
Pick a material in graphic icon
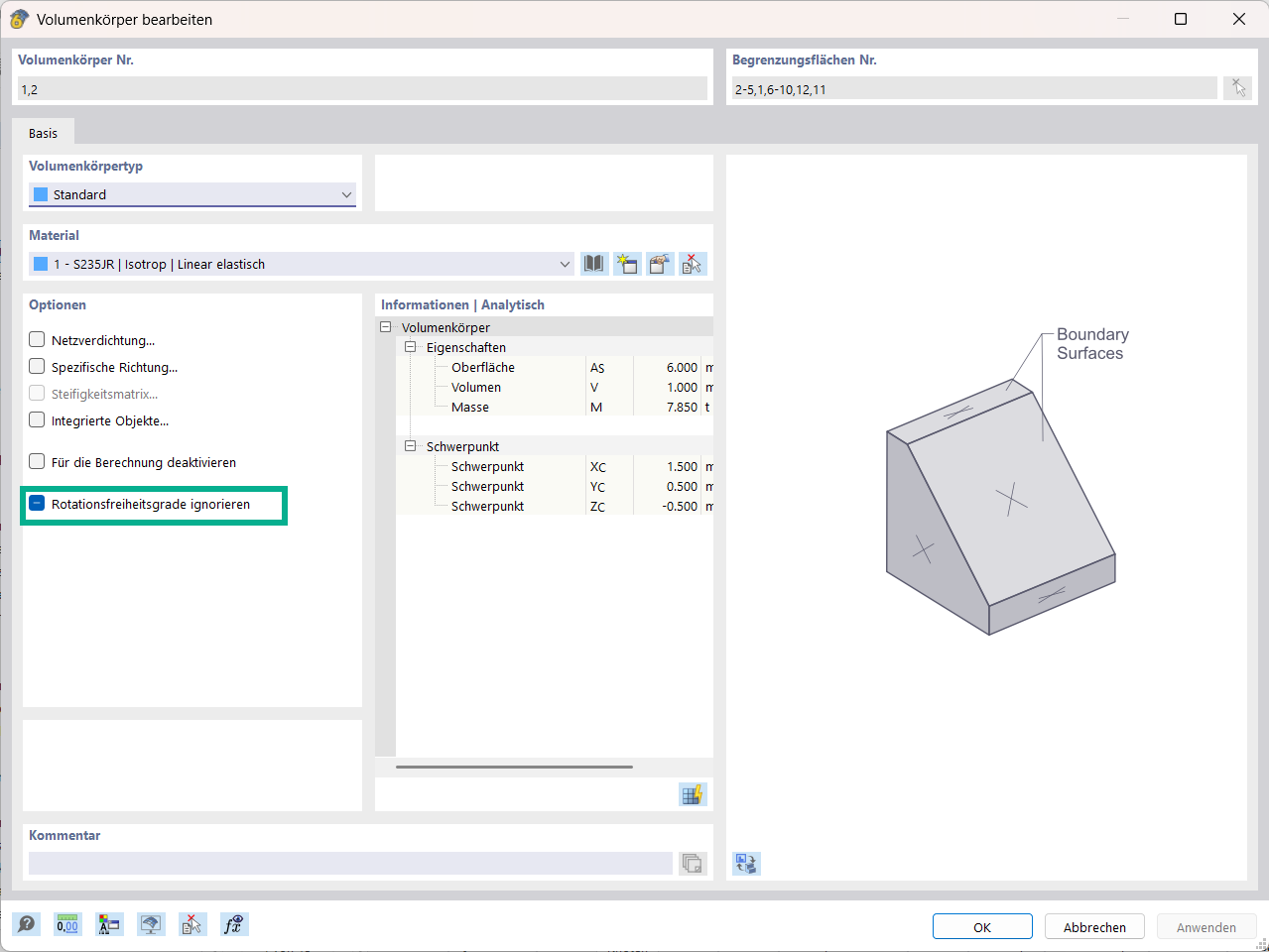(x=693, y=264)
